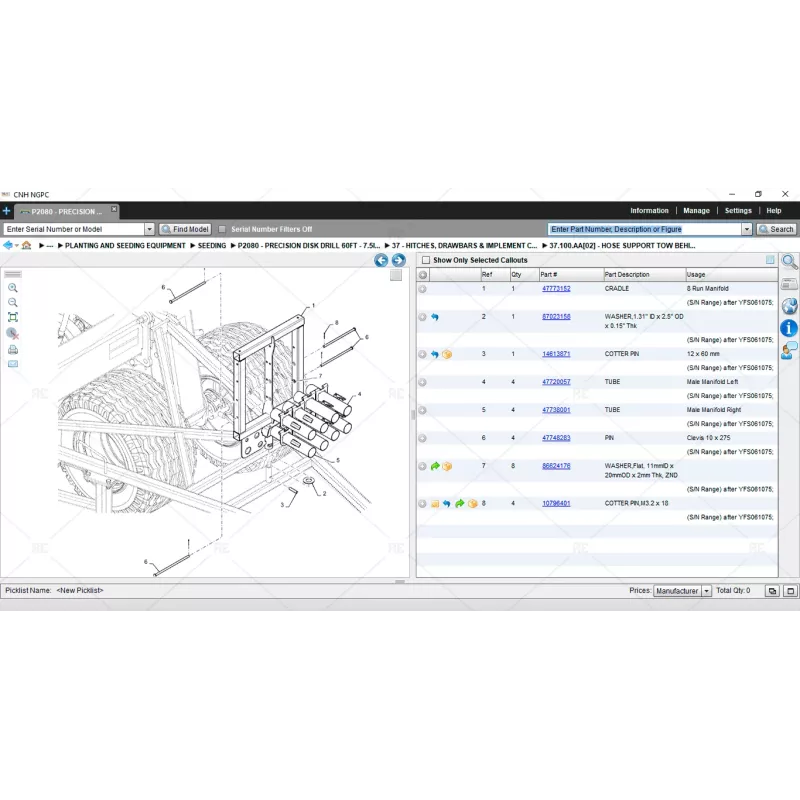The height and width of the screenshot is (800, 800).
Task: Check the Show Only Selected Callouts box
Action: [x=427, y=258]
